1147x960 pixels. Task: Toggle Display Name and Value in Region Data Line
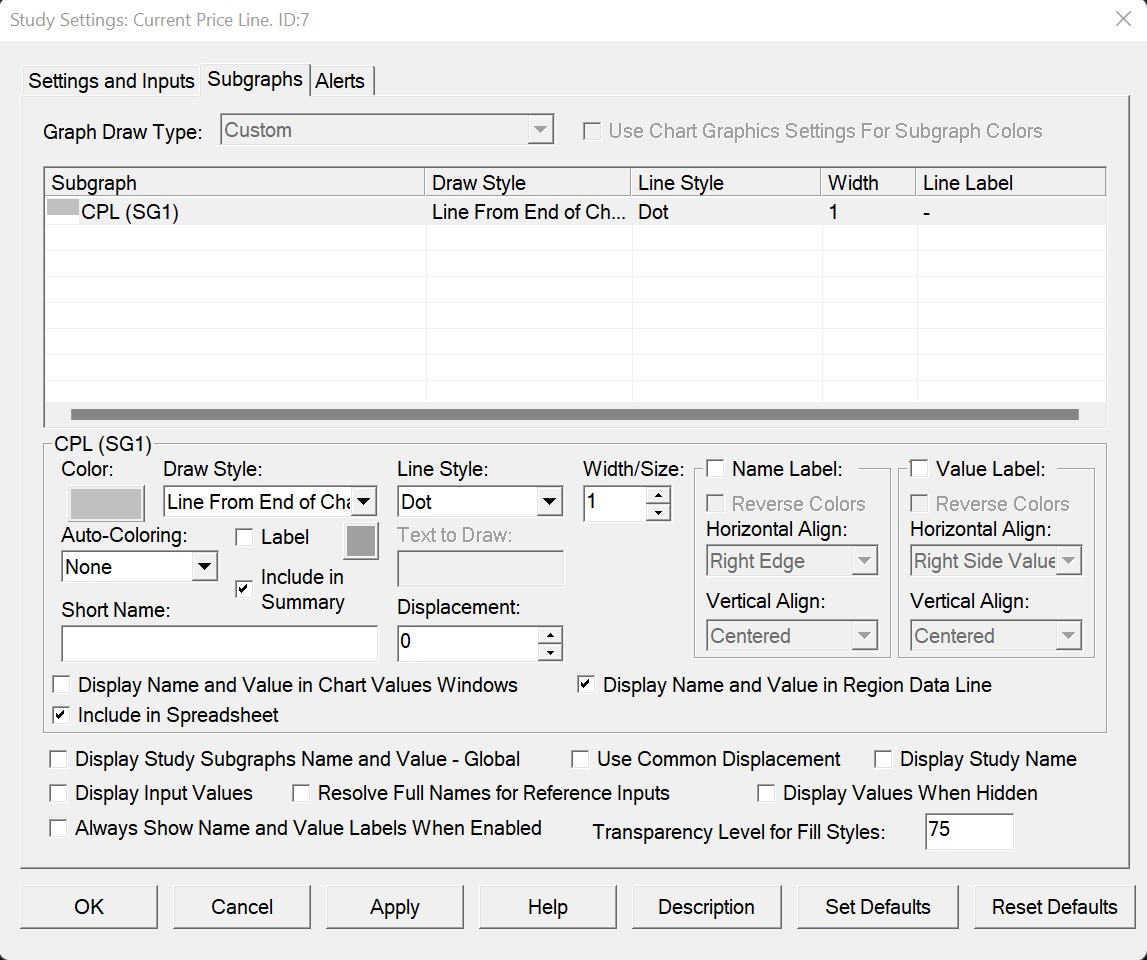586,685
